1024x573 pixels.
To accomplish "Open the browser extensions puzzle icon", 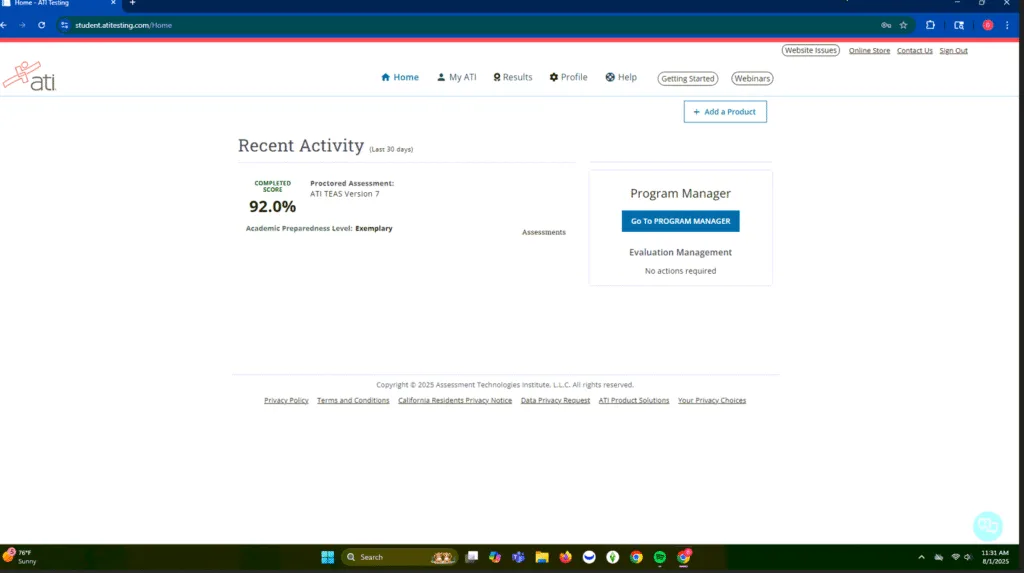I will (x=931, y=25).
